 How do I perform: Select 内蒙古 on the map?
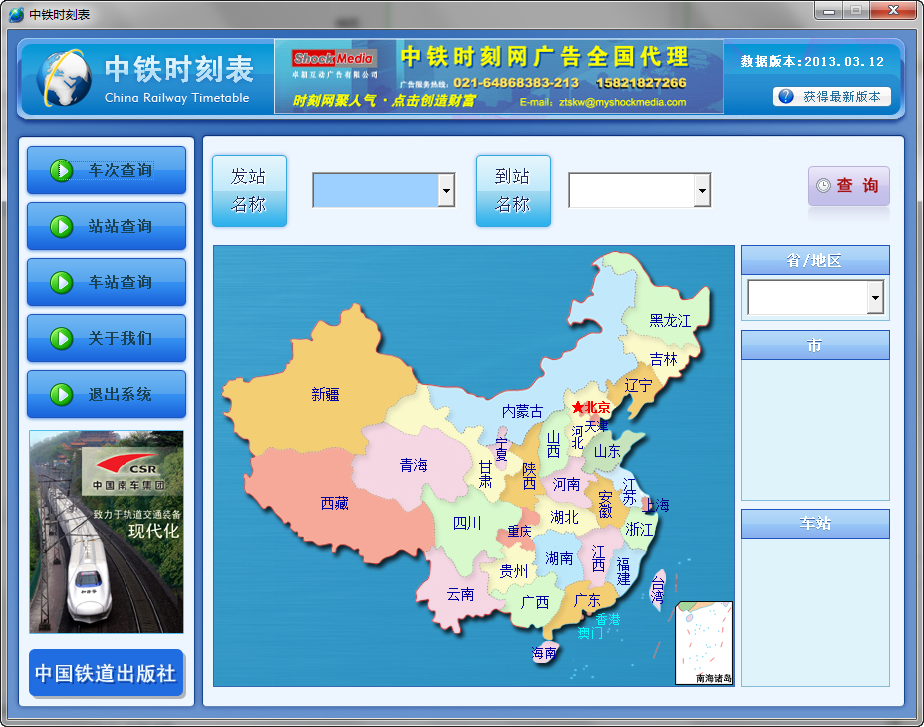[x=522, y=411]
